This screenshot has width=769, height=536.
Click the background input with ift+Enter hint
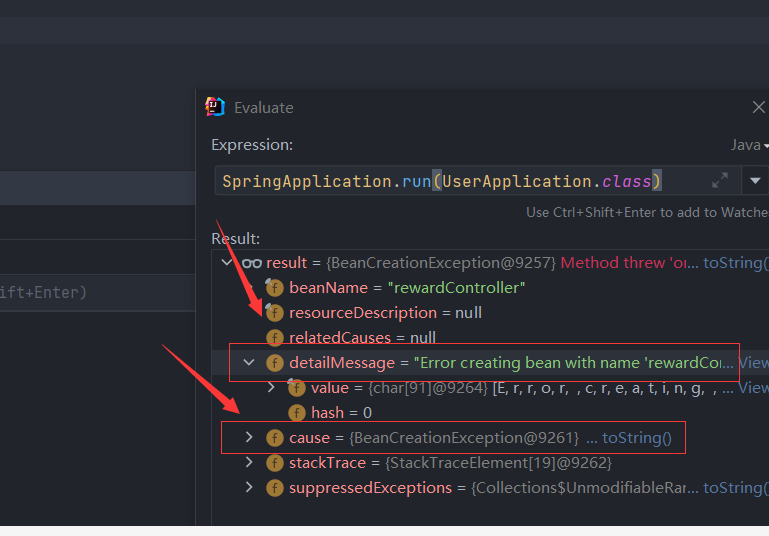98,292
